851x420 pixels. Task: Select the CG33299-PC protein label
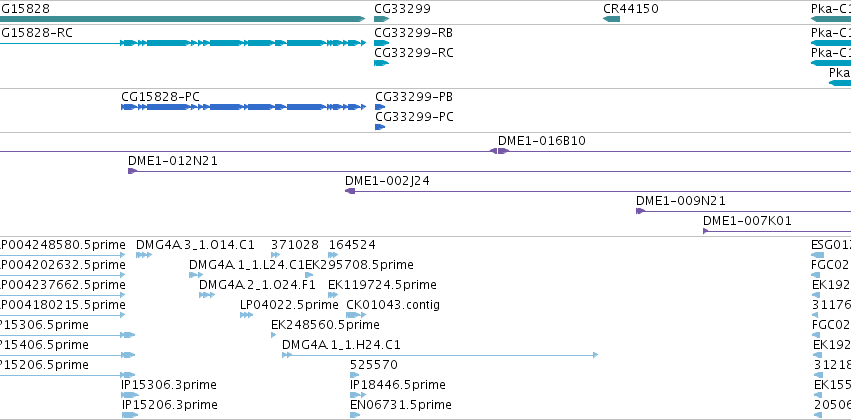point(414,117)
